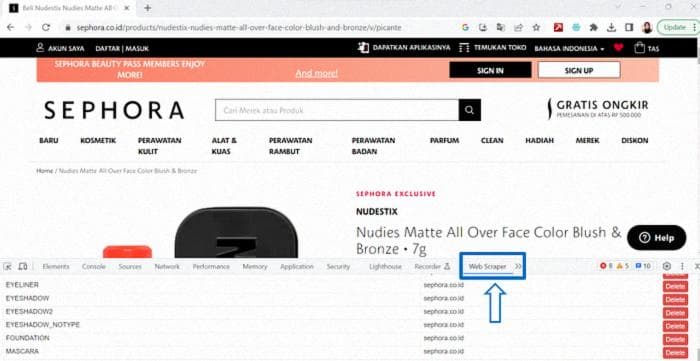700x361 pixels.
Task: Switch to the Performance tab
Action: point(211,267)
